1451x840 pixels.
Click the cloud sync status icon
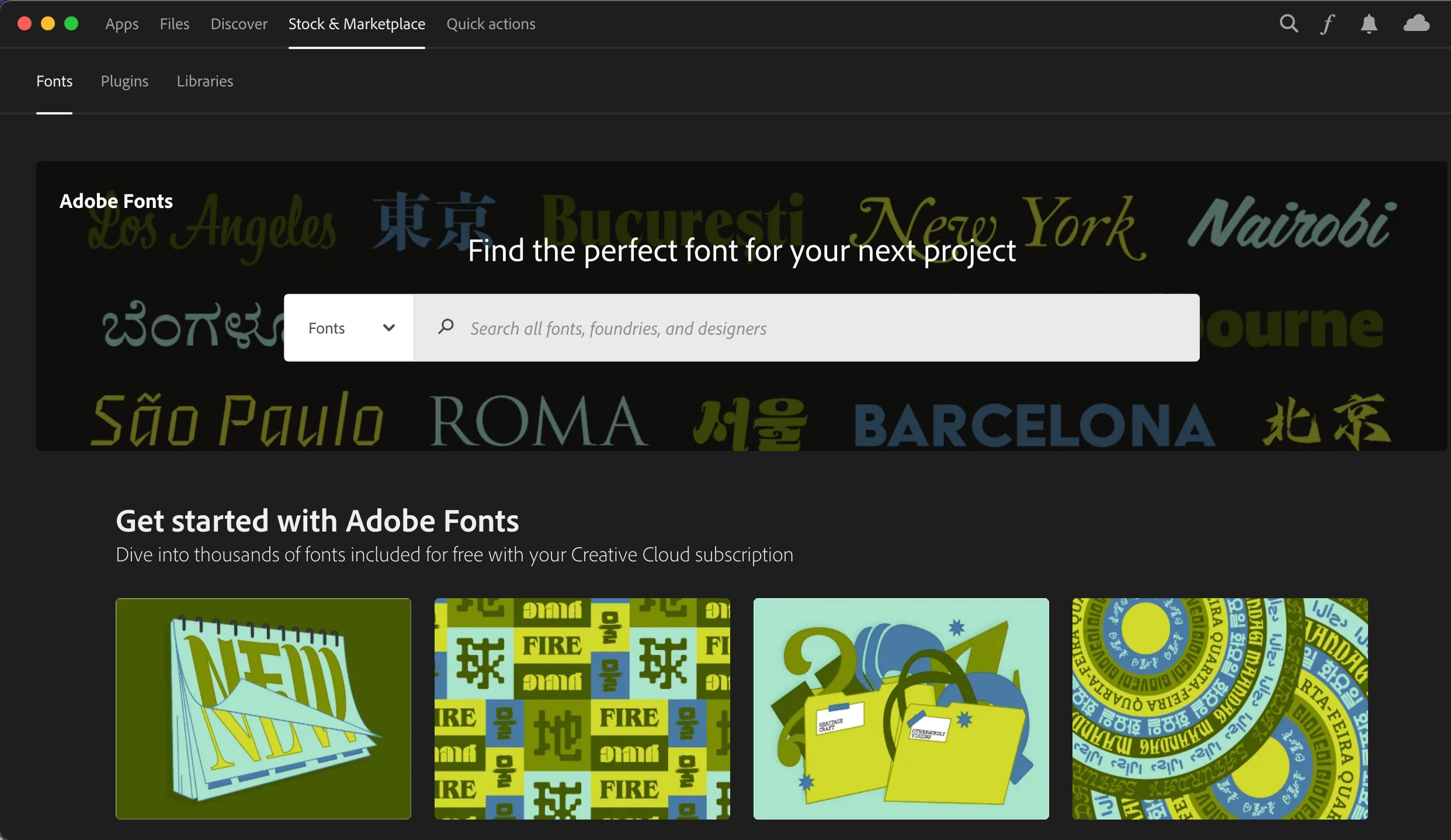[1416, 24]
